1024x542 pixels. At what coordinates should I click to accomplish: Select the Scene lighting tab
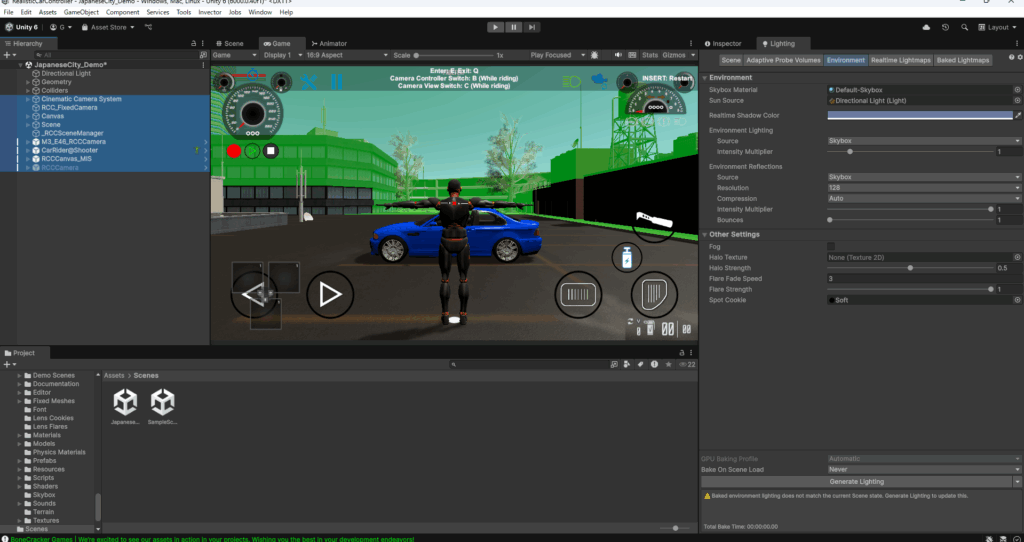point(731,60)
